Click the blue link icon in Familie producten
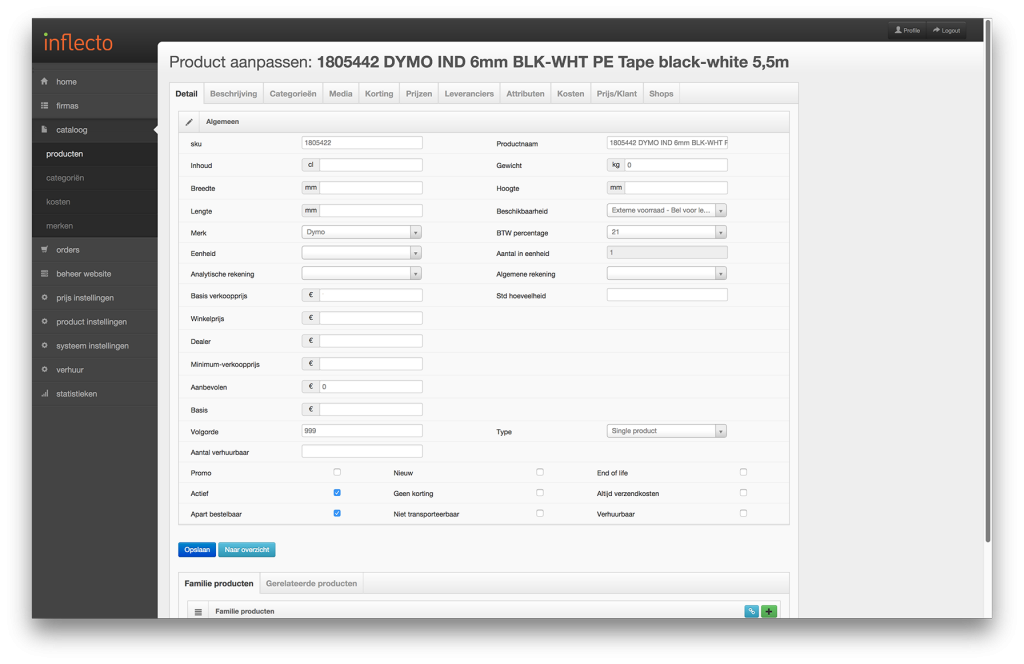Image resolution: width=1024 pixels, height=664 pixels. pyautogui.click(x=751, y=611)
